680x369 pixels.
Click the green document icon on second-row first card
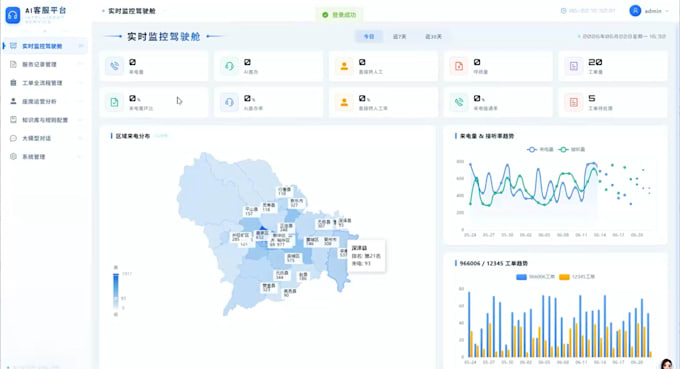coord(114,102)
